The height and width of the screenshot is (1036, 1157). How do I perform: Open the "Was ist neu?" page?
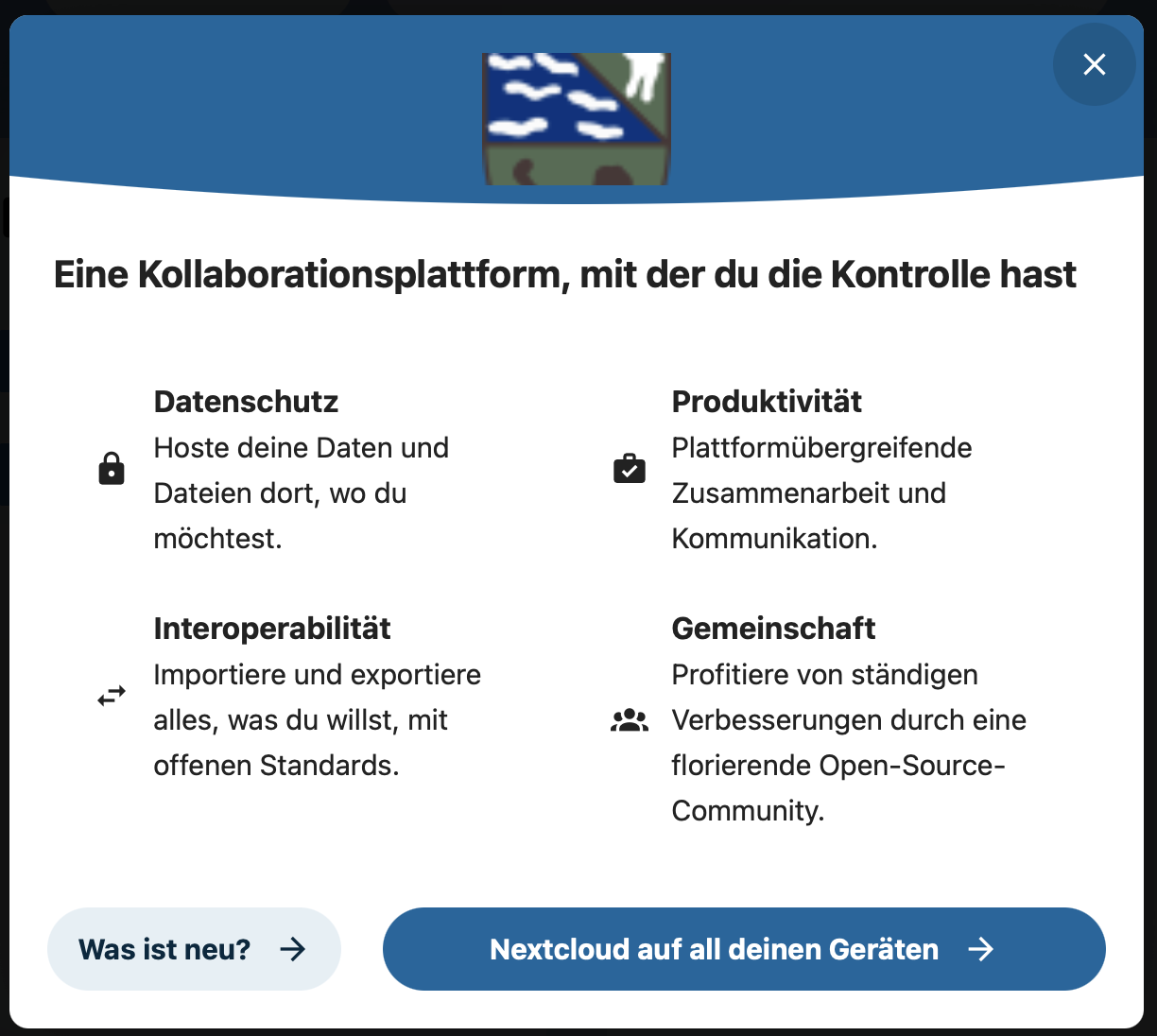(165, 949)
